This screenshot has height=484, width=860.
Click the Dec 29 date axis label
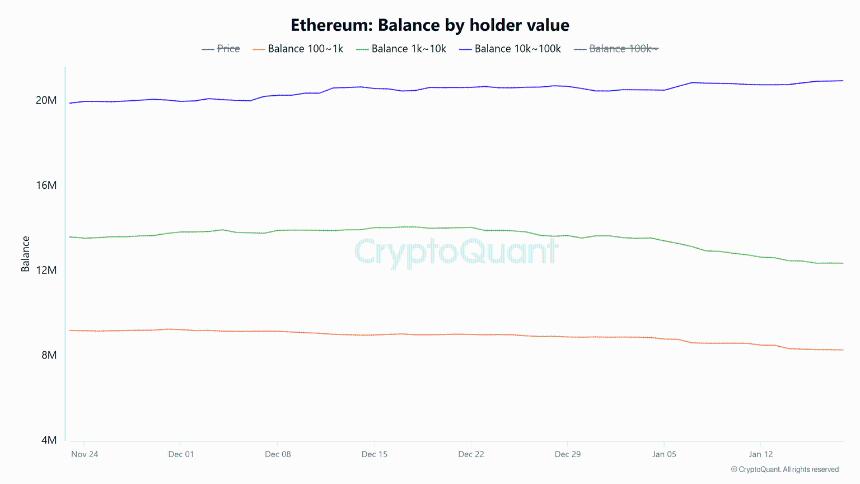(x=567, y=454)
